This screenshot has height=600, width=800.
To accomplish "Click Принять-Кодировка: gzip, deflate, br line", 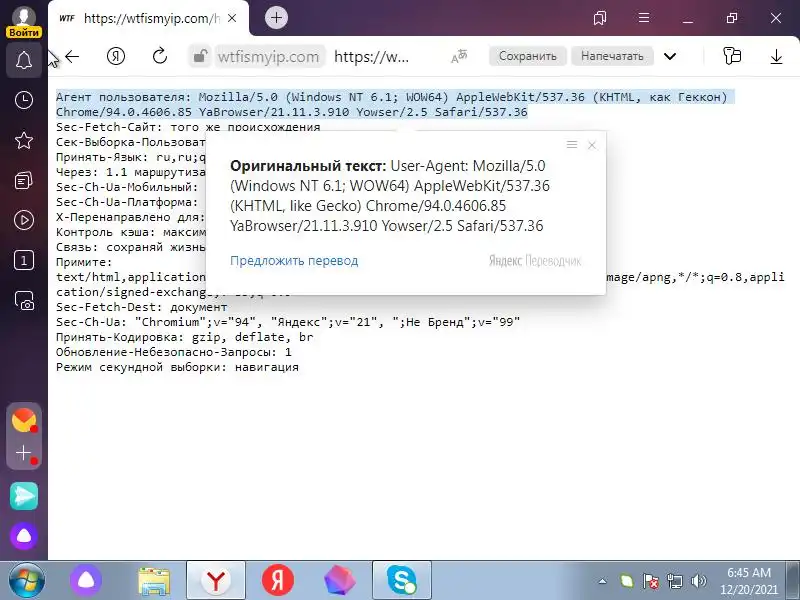I will click(184, 337).
